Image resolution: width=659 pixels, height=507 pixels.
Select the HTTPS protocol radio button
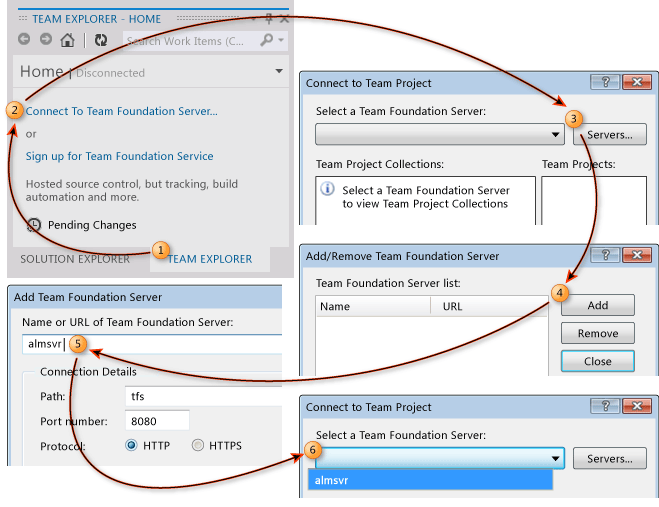[x=198, y=445]
